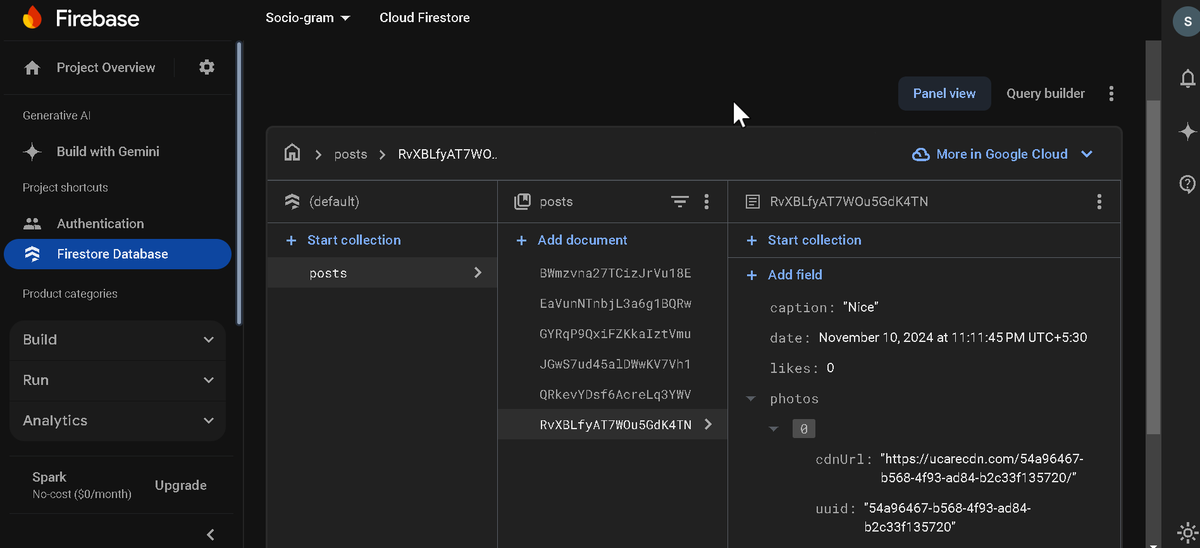Click the Build with Gemini sparkle icon
Viewport: 1200px width, 548px height.
[32, 152]
